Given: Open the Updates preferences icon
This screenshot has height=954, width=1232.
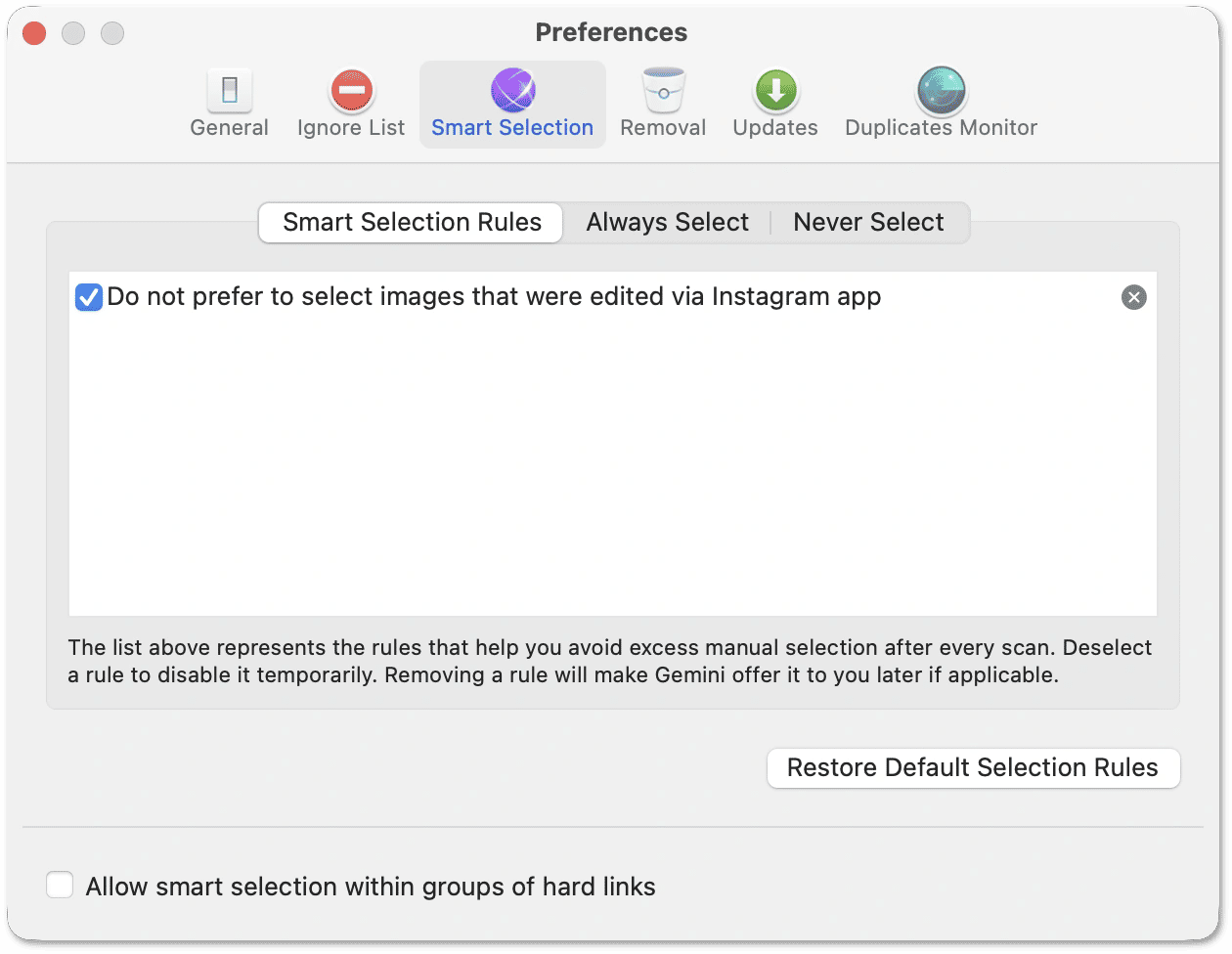Looking at the screenshot, I should (x=774, y=103).
